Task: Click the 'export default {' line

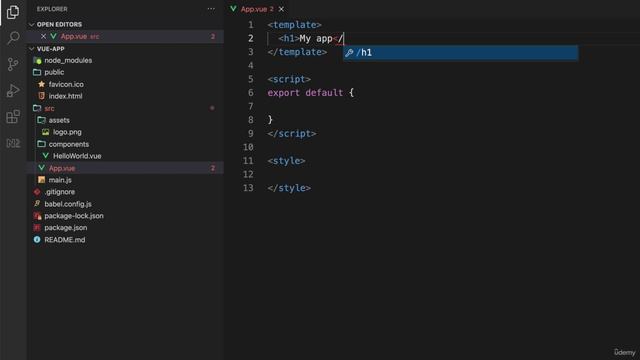Action: pyautogui.click(x=311, y=93)
